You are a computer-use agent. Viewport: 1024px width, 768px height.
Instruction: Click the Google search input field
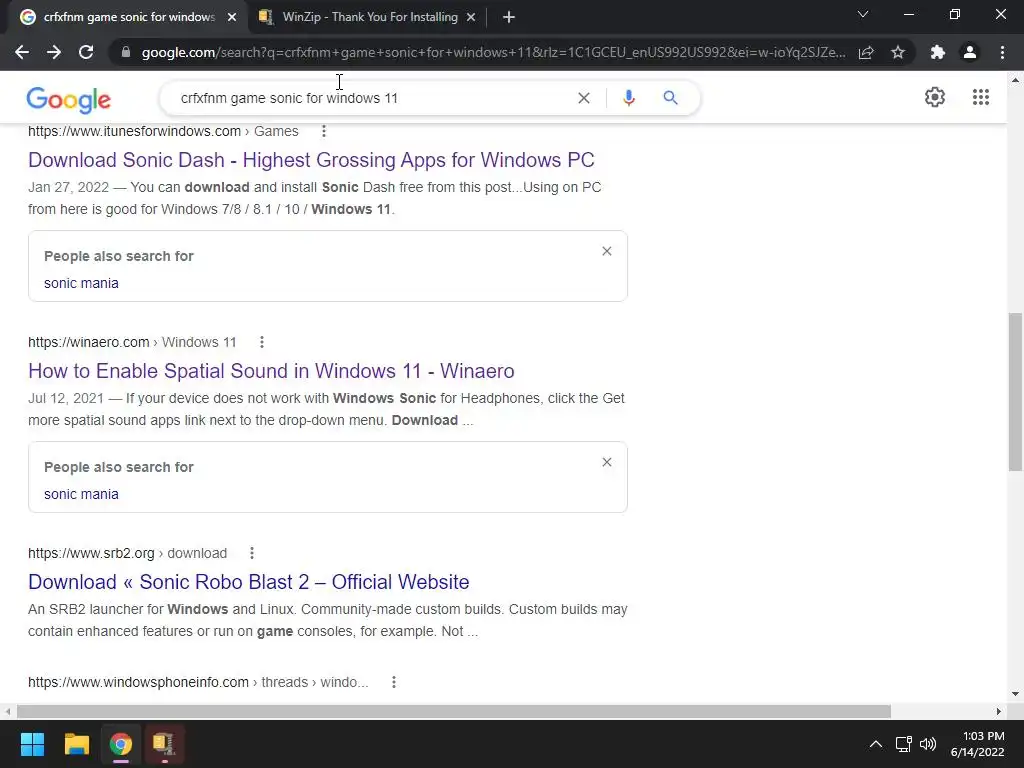[x=372, y=98]
